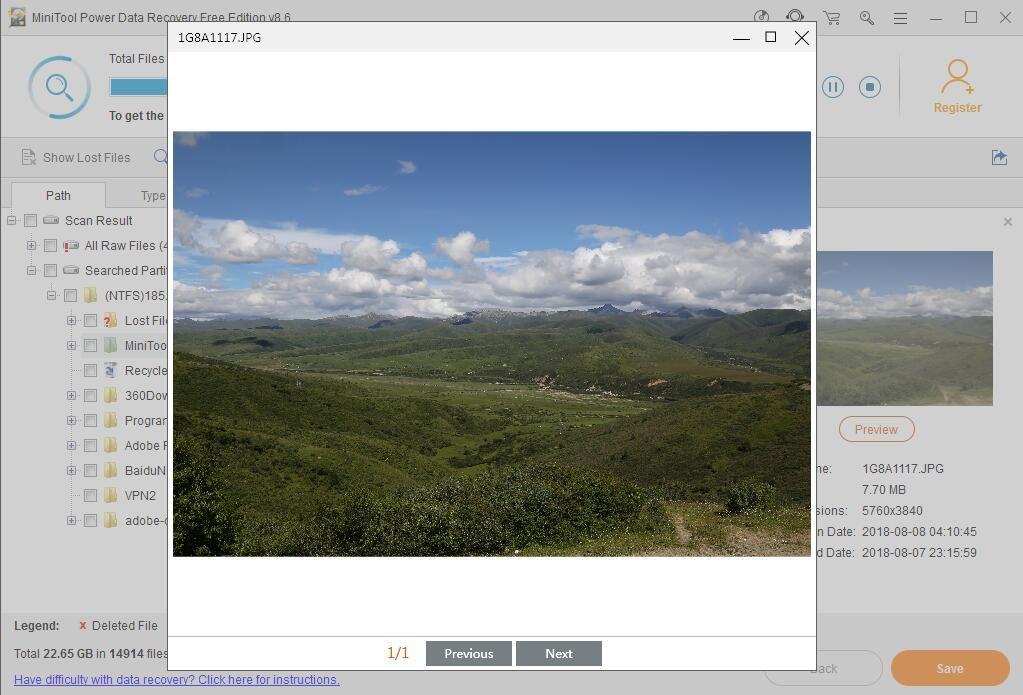Click the scan progress bar
Viewport: 1023px width, 695px height.
click(138, 87)
